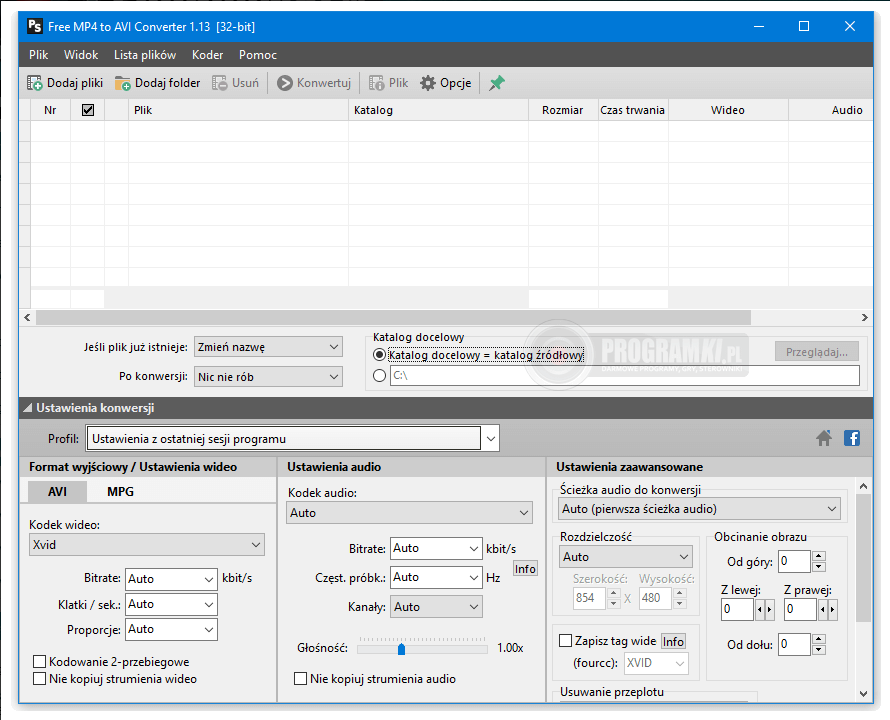Click the Plik column header in file list
This screenshot has width=890, height=720.
238,110
